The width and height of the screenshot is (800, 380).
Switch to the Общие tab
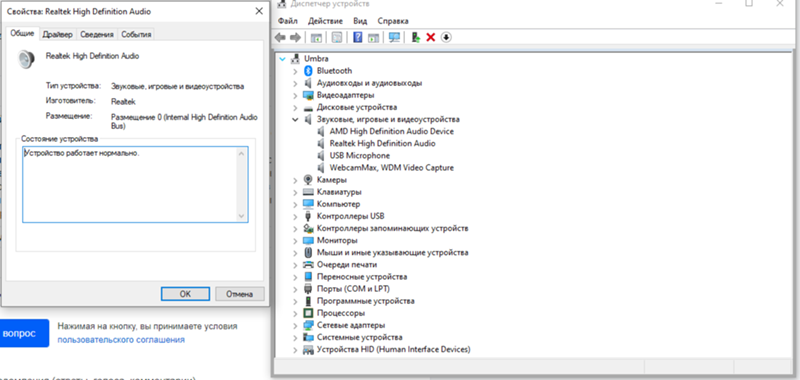[x=22, y=34]
